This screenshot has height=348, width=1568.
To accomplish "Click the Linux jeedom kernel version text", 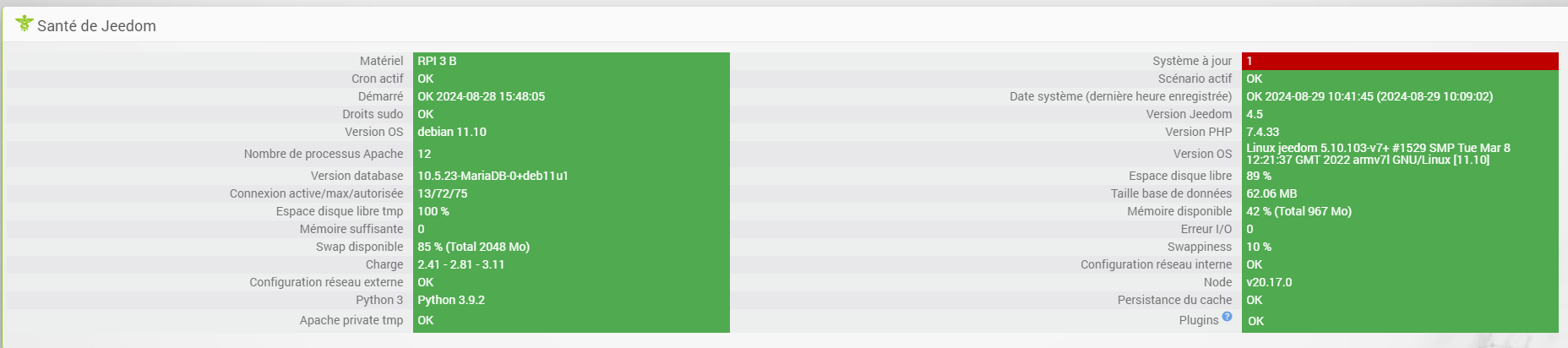I will click(1378, 154).
